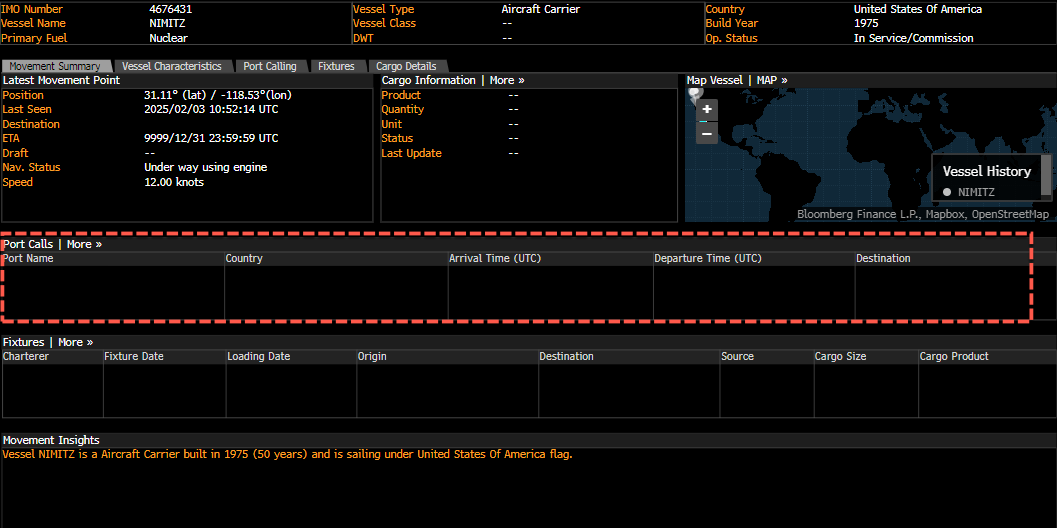1057x528 pixels.
Task: Open the Cargo Details tab
Action: [406, 66]
